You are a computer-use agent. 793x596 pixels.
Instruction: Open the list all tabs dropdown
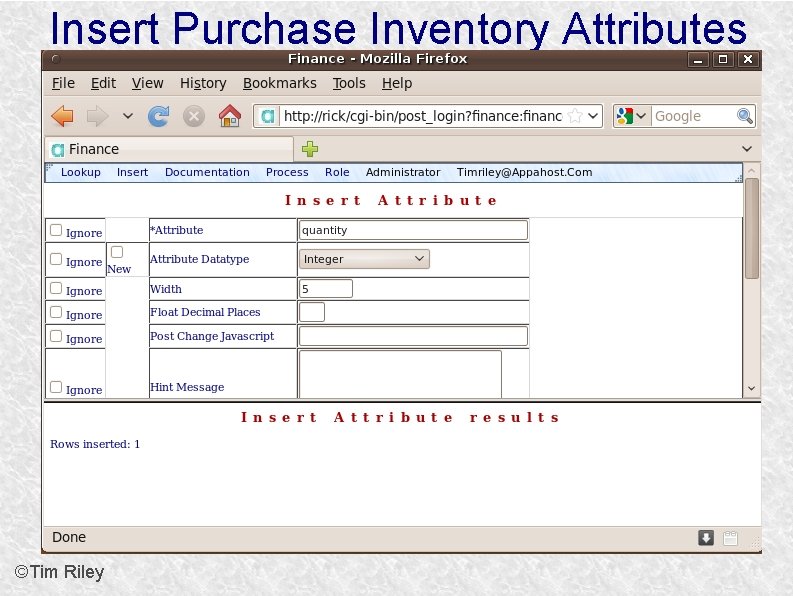click(747, 149)
